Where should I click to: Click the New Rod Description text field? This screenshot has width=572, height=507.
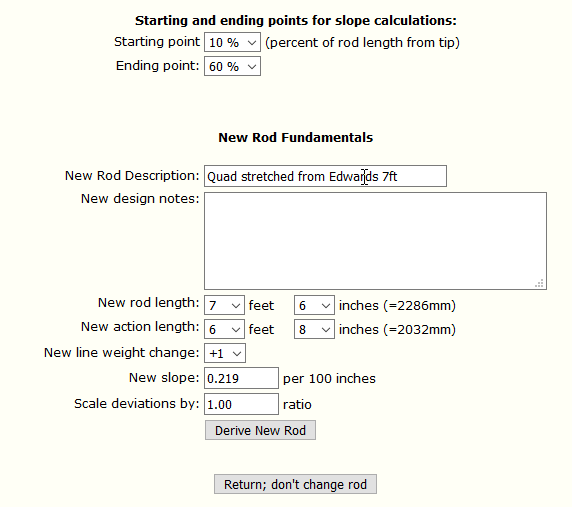tap(325, 176)
